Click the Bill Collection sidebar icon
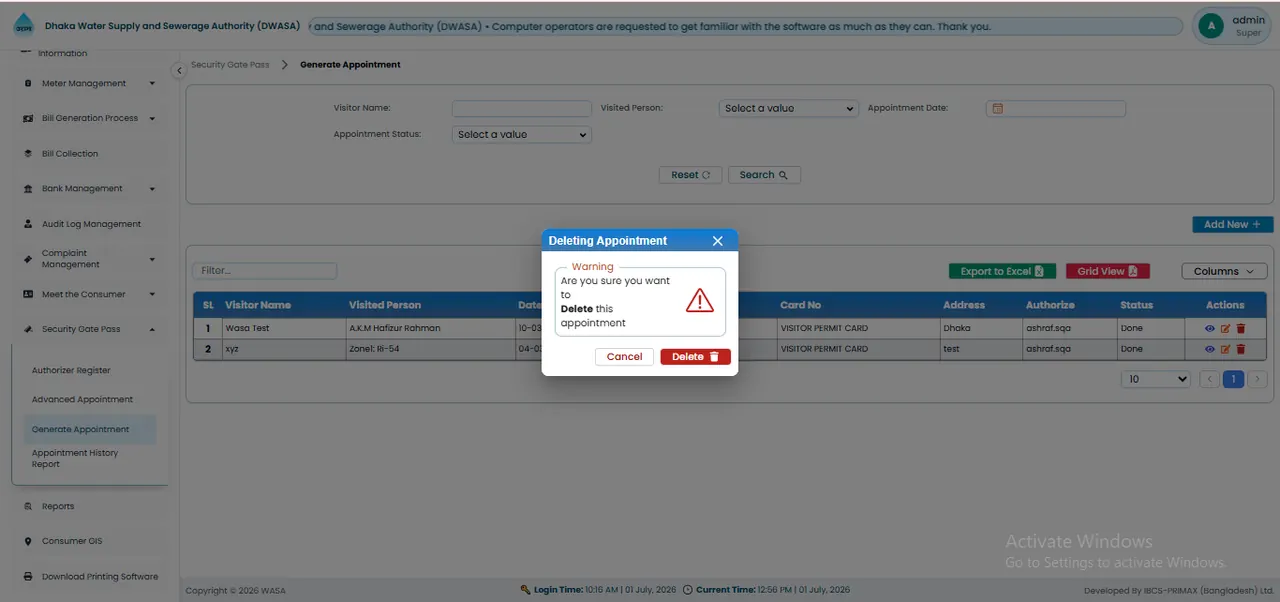This screenshot has height=602, width=1280. click(x=28, y=154)
